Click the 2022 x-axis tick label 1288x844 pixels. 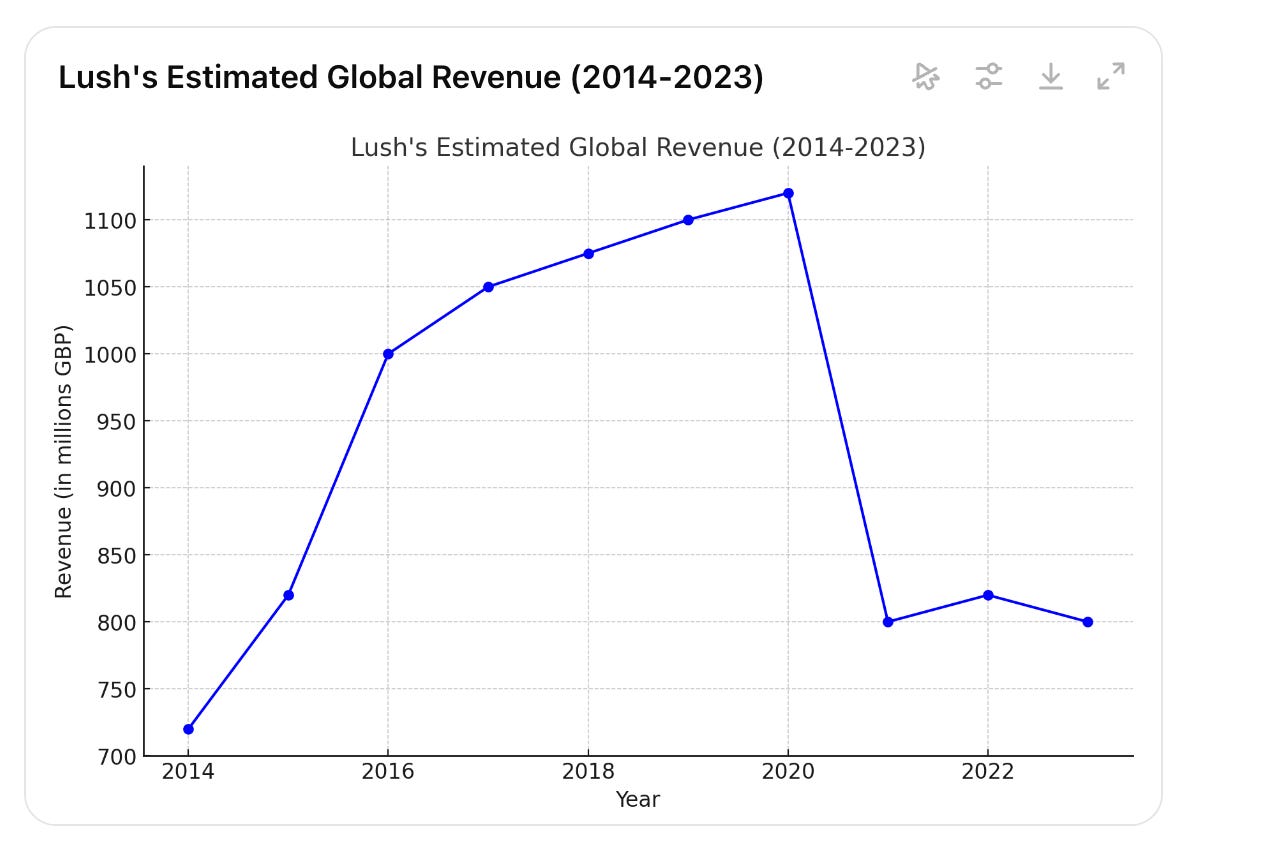(x=988, y=772)
